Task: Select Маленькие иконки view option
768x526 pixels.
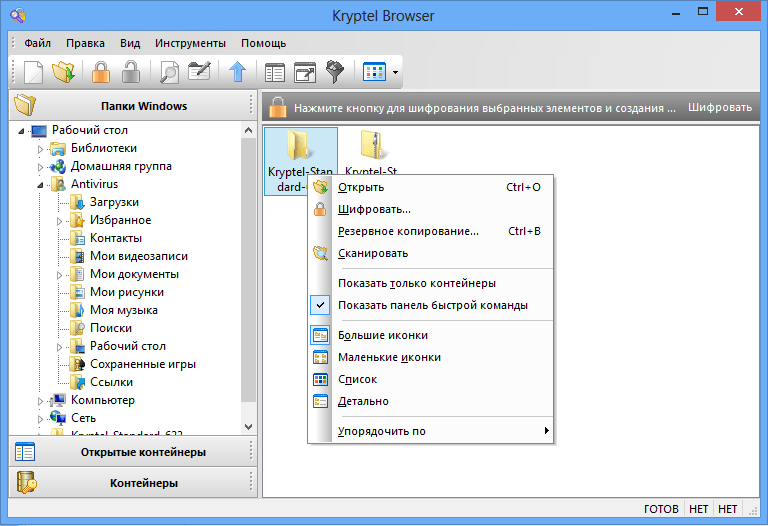Action: pos(431,357)
